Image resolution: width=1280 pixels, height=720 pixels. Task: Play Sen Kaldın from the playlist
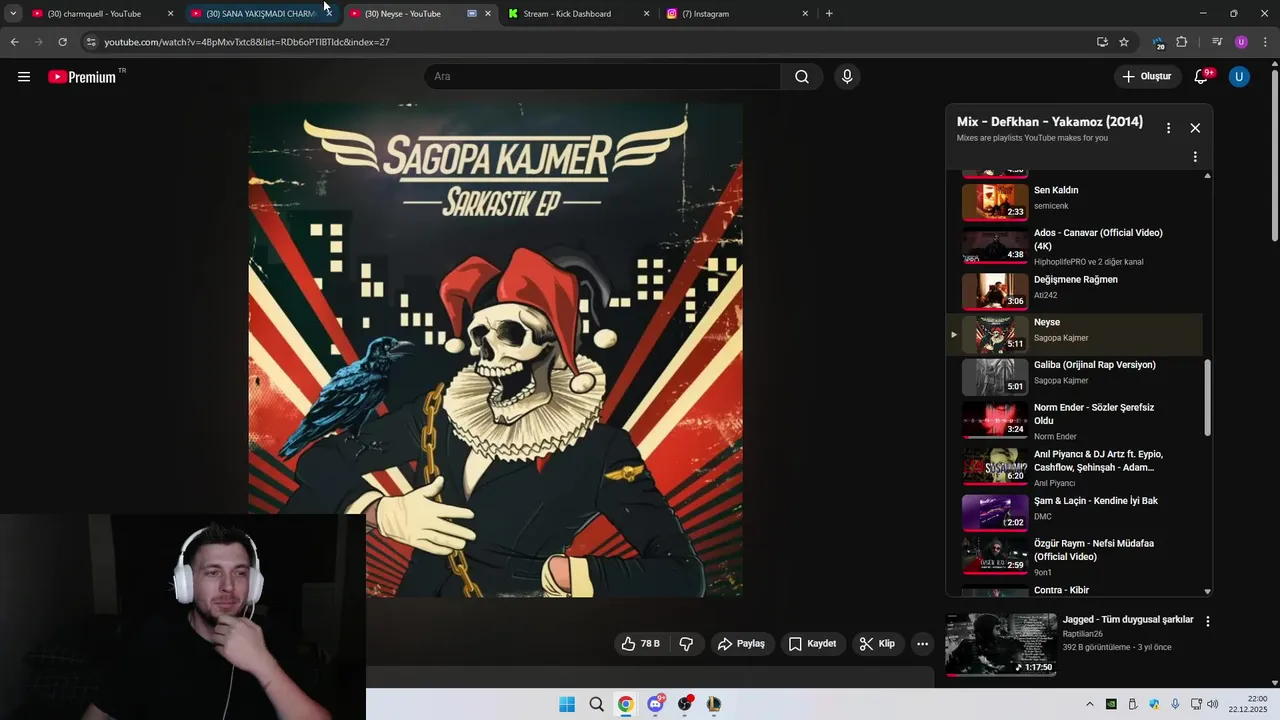click(1075, 200)
